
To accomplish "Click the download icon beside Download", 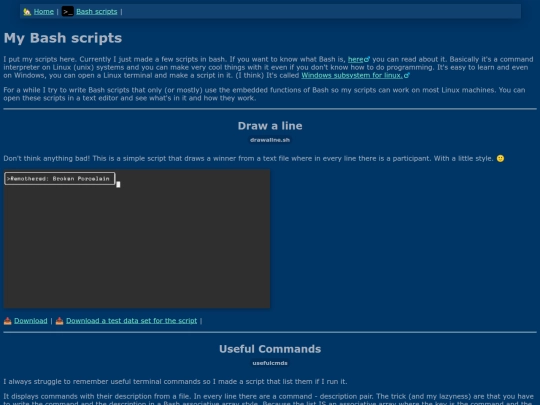I will [x=8, y=321].
